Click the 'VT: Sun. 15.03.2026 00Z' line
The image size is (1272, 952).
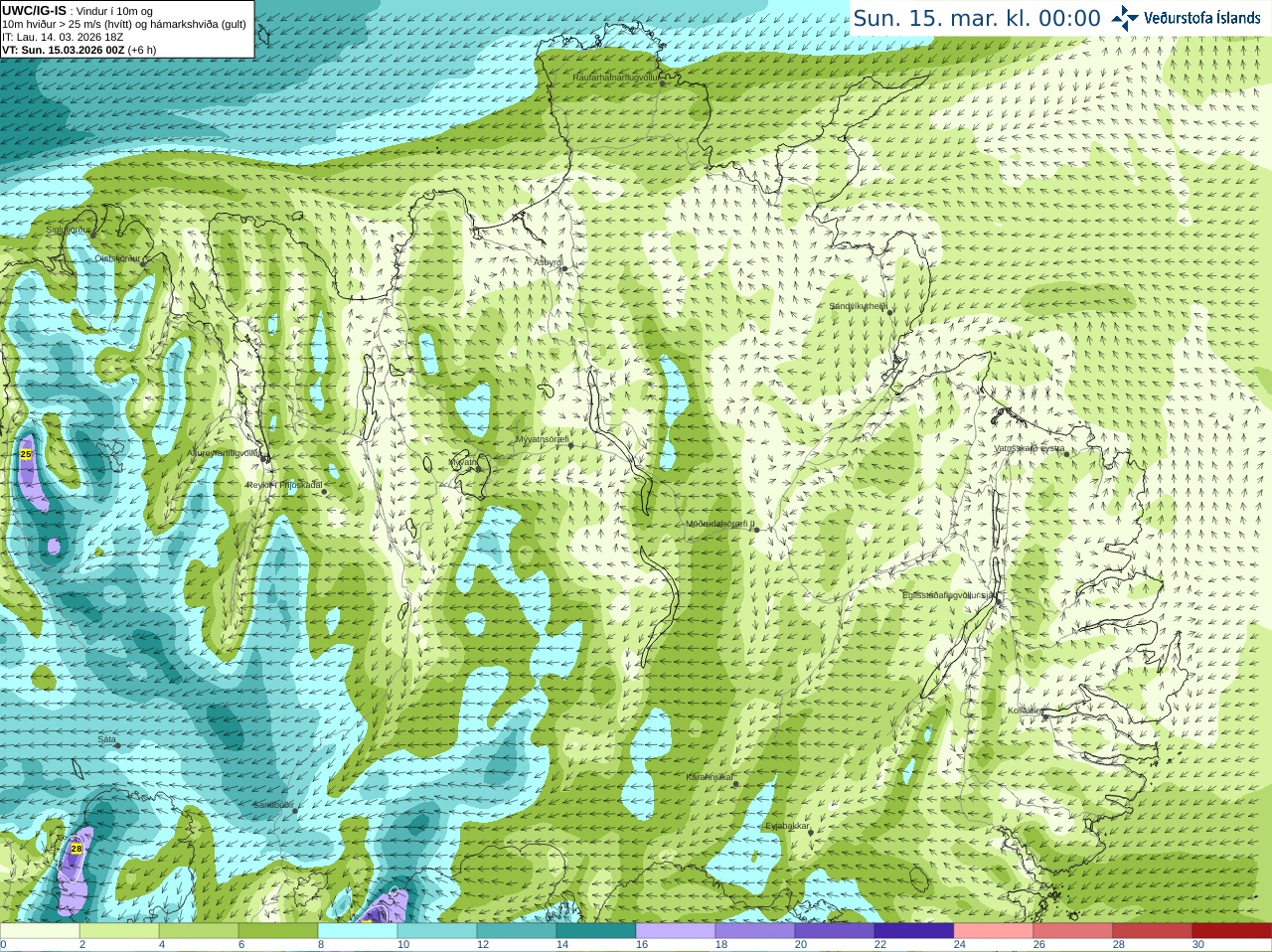click(79, 50)
